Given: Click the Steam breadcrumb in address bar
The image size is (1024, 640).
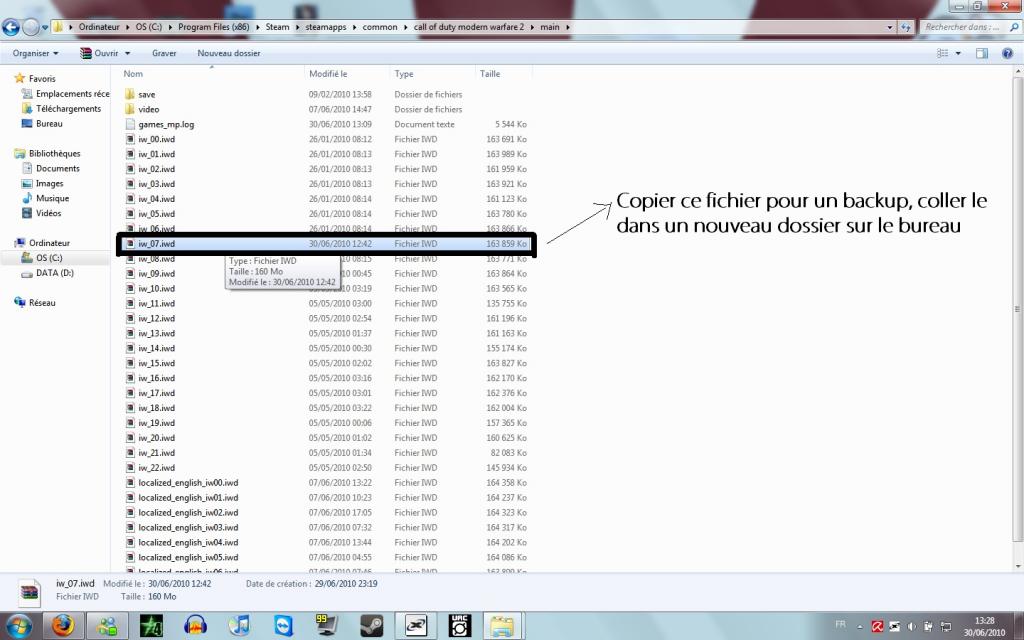Looking at the screenshot, I should click(277, 27).
